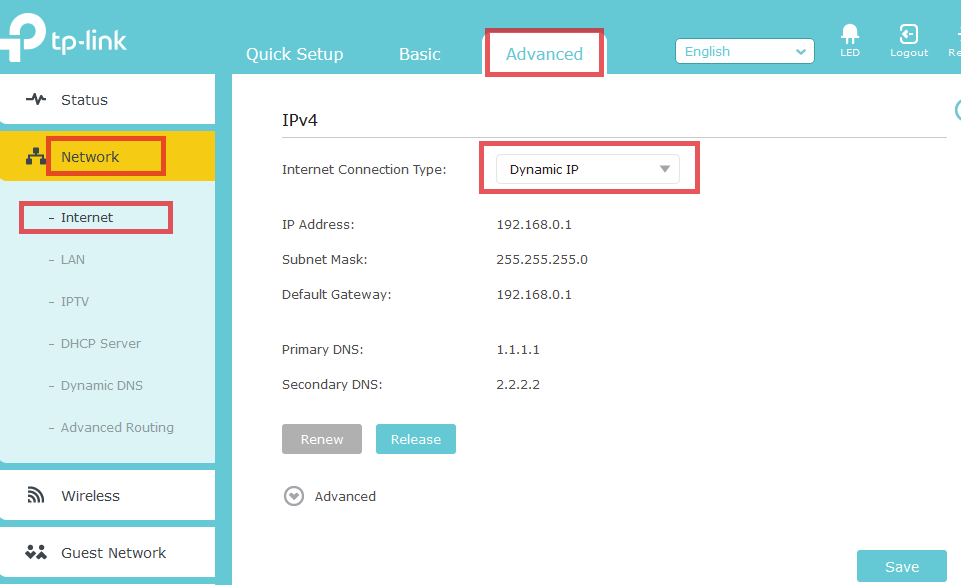Open the DHCP Server settings page
This screenshot has height=585, width=963.
pos(99,343)
